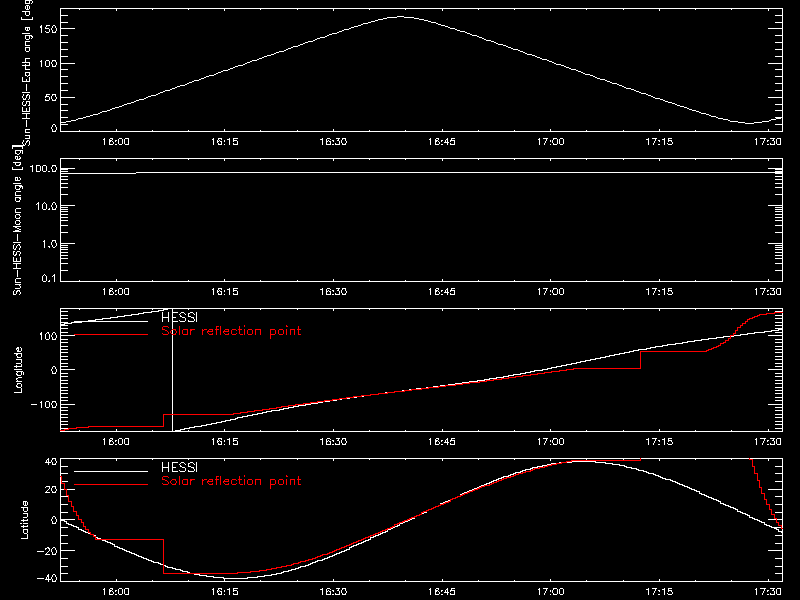Click the flat Sun-HESSI-Moon angle line
The image size is (800, 600).
coord(421,173)
